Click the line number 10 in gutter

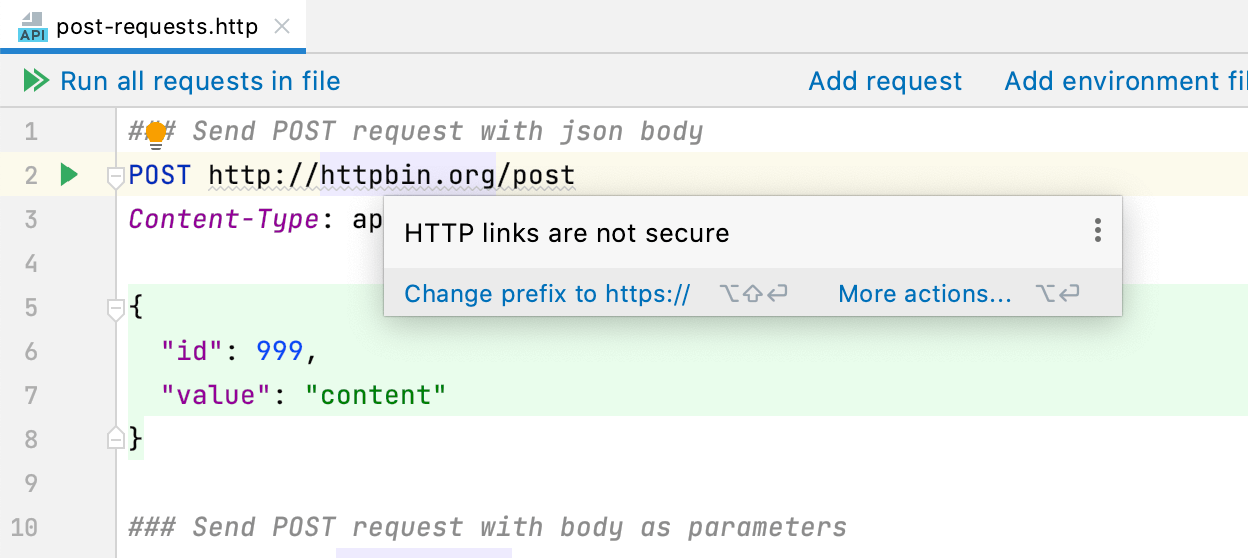25,527
